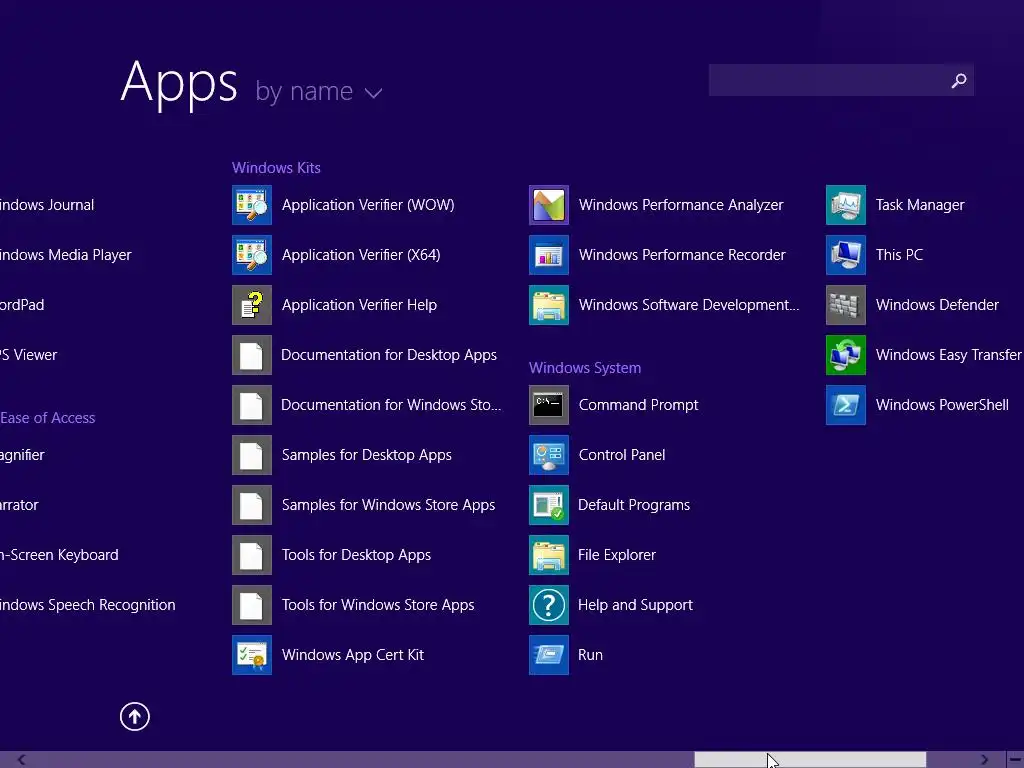Open Windows Defender icon
1024x768 pixels.
[x=846, y=305]
